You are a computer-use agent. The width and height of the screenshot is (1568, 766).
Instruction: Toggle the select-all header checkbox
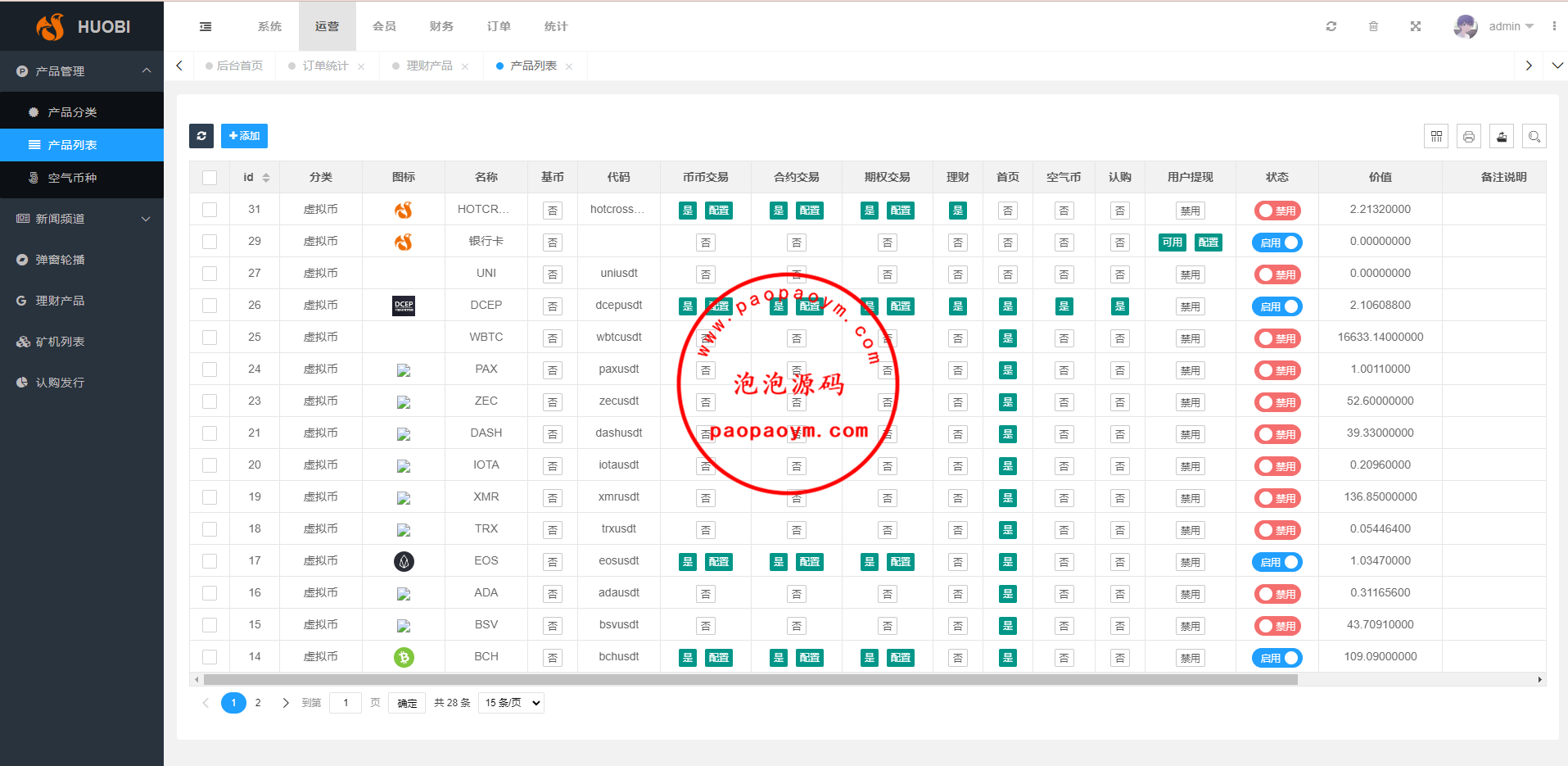210,178
